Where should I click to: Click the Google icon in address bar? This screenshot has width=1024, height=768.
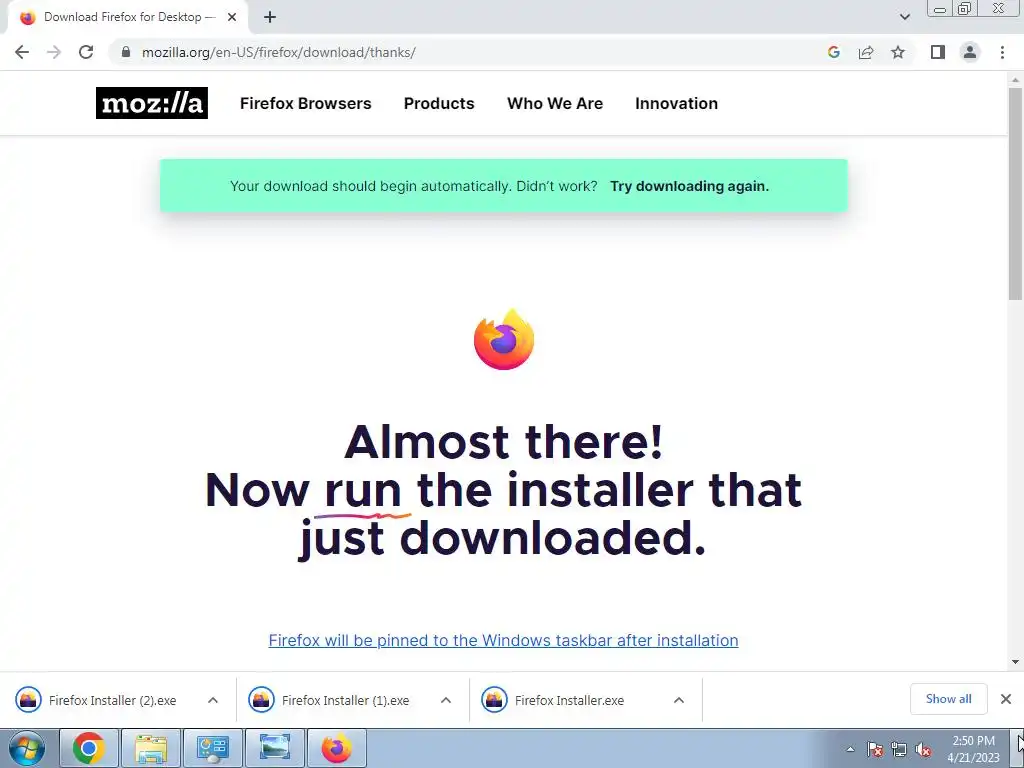pyautogui.click(x=833, y=52)
